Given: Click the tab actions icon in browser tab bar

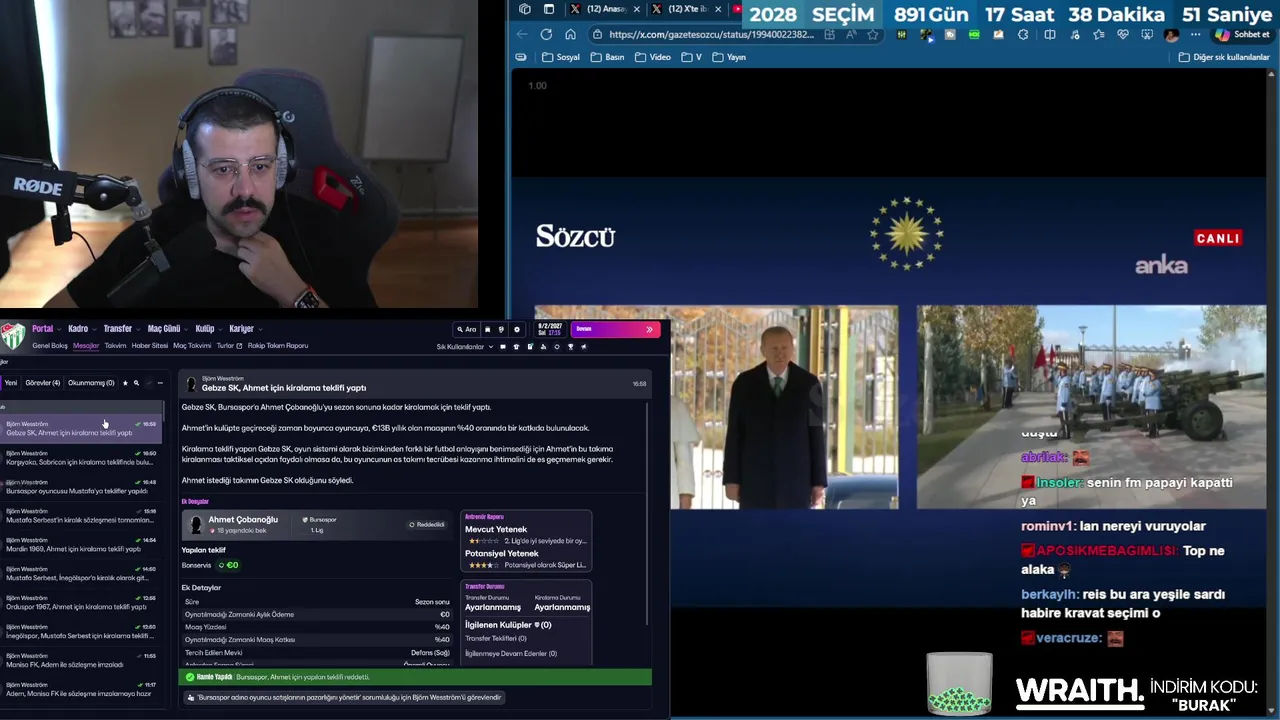Looking at the screenshot, I should coord(549,9).
